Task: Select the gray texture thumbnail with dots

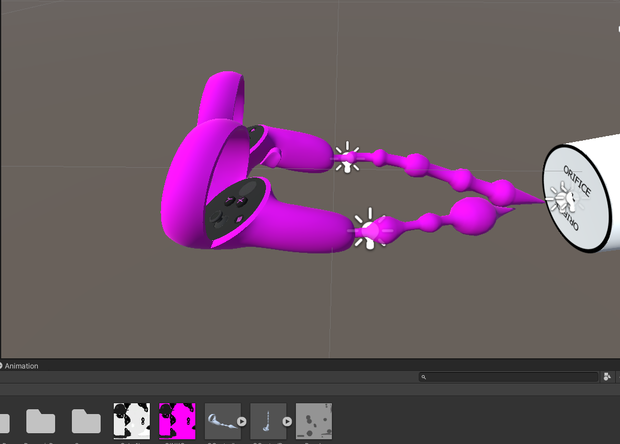Action: point(314,421)
